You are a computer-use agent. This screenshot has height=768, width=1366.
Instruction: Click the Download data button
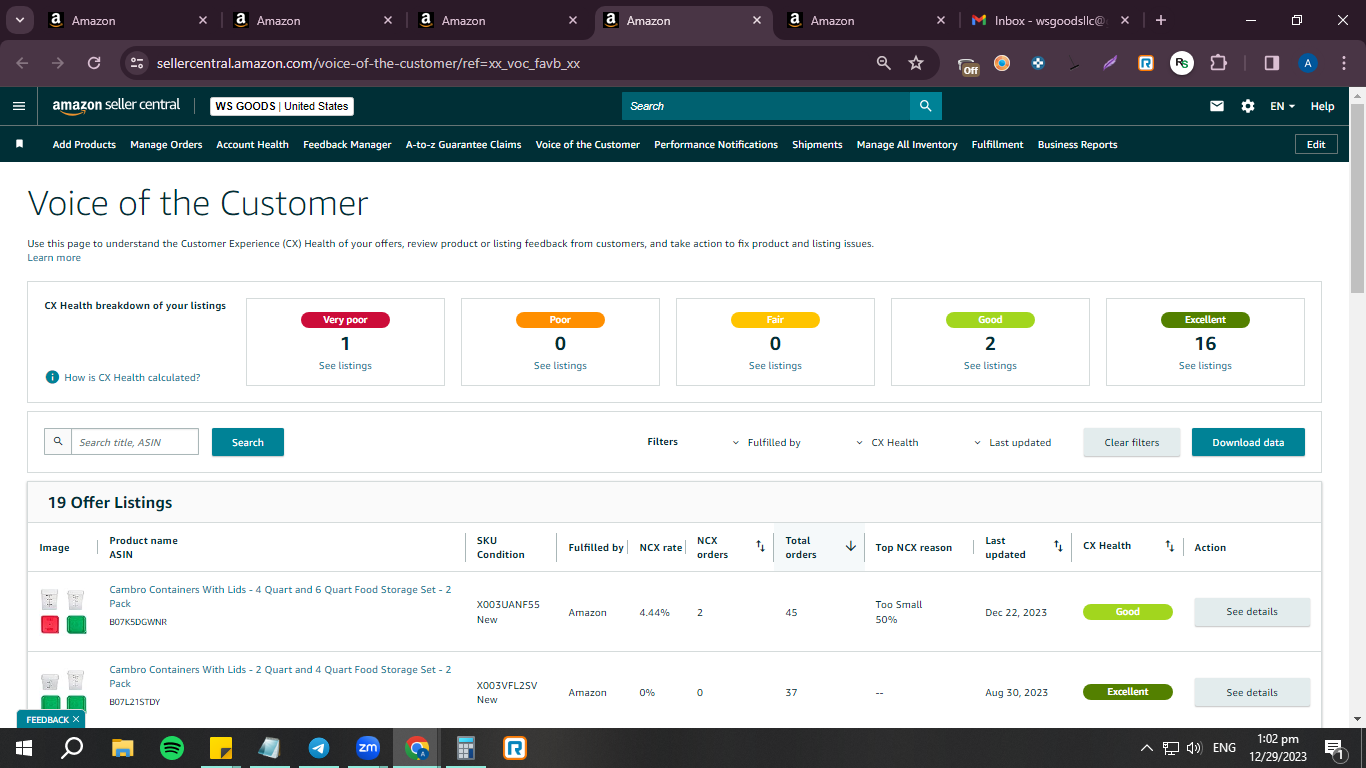point(1248,442)
